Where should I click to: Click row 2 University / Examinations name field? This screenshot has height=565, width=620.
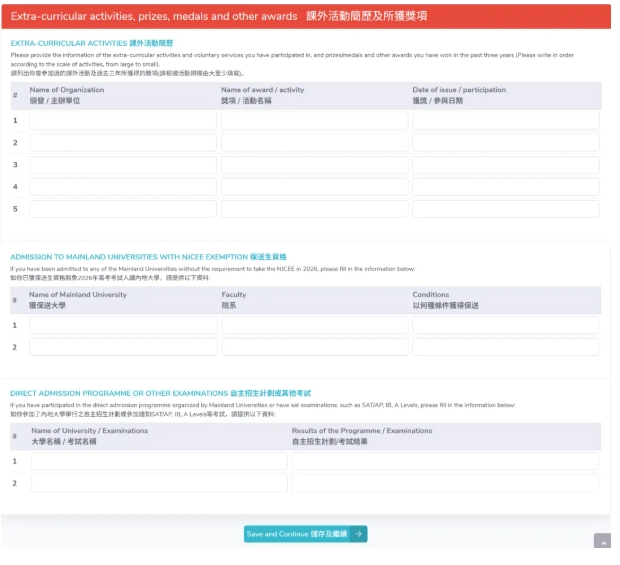[158, 483]
